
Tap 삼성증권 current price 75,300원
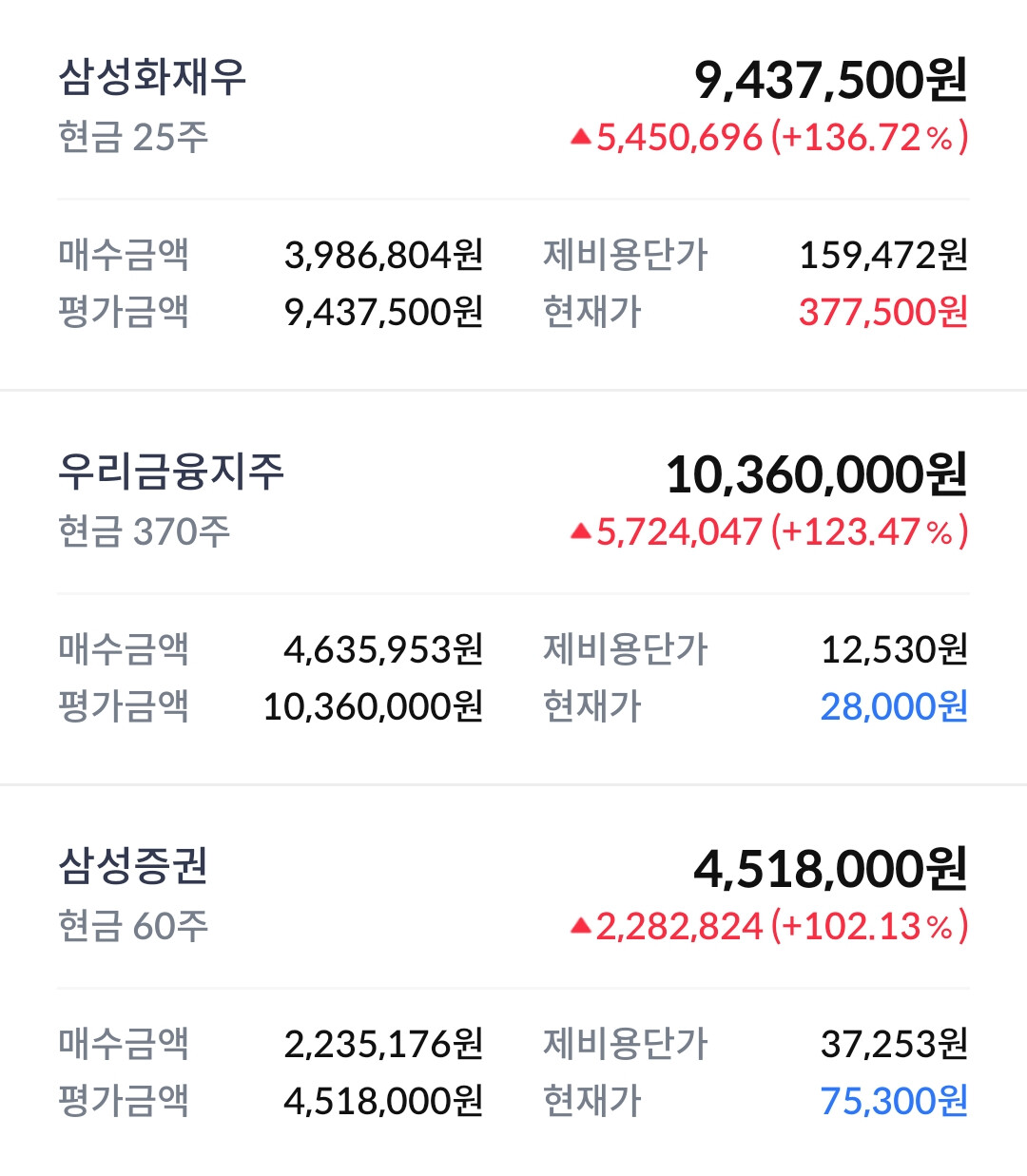[x=893, y=1101]
